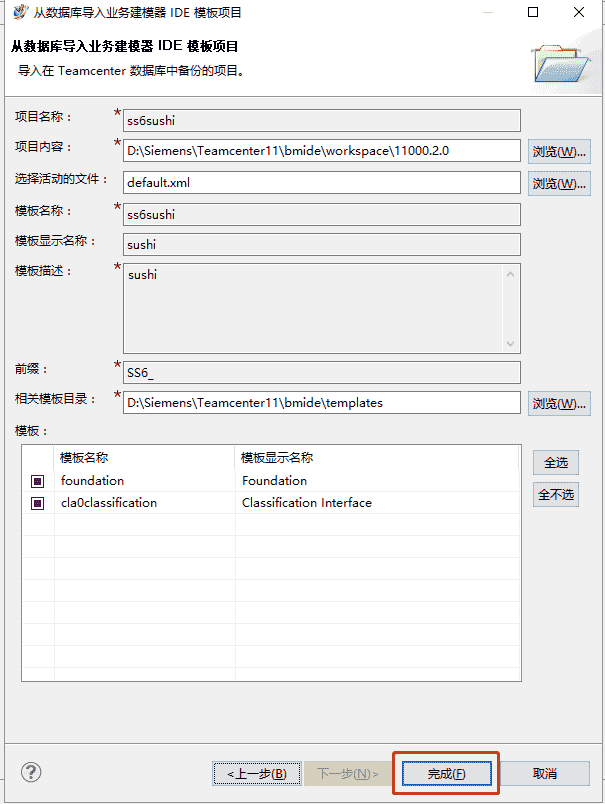Click the BMIDE app icon in title bar
Screen dimensions: 605x804
click(x=20, y=12)
